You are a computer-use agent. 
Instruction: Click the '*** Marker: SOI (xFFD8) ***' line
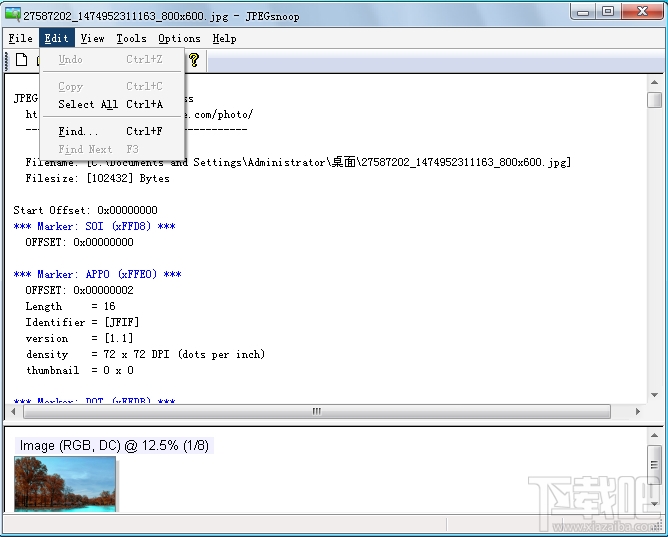pyautogui.click(x=94, y=226)
